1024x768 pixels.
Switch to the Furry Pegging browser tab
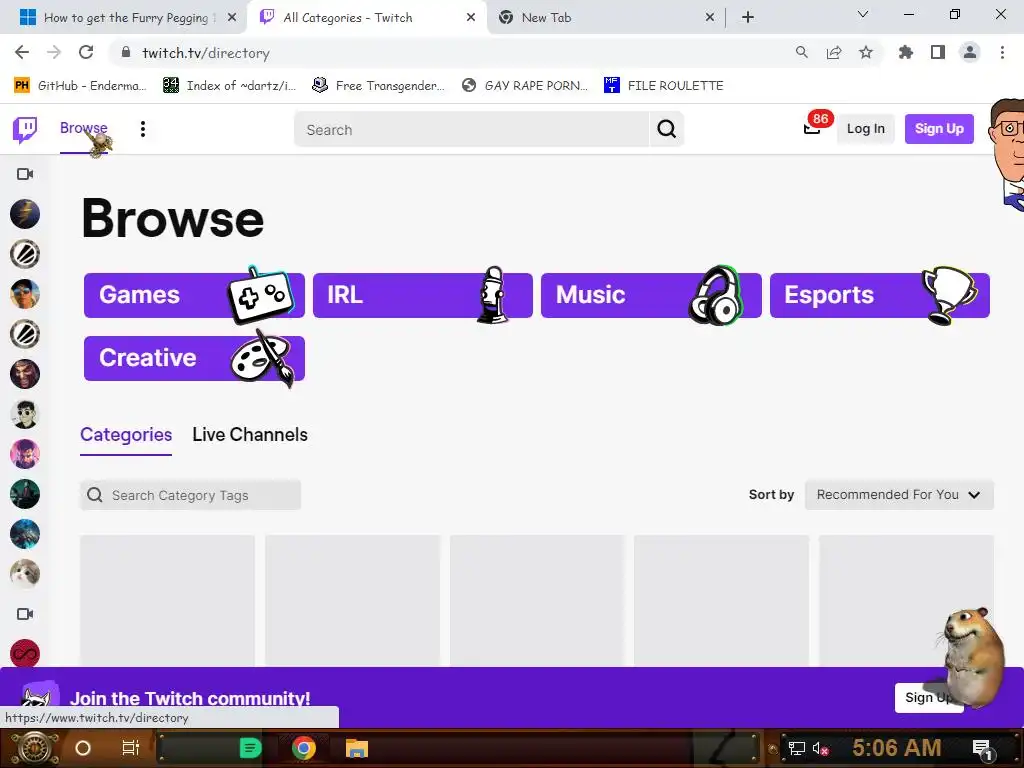pyautogui.click(x=125, y=18)
